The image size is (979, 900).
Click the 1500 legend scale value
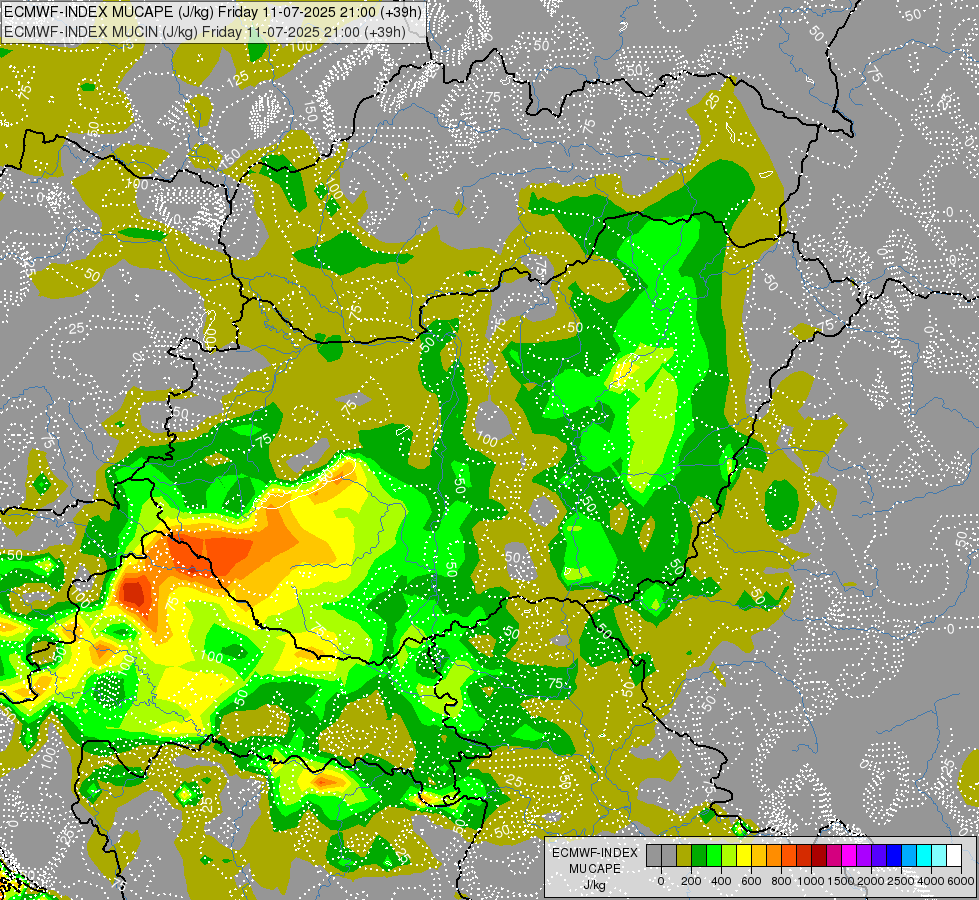pos(841,881)
